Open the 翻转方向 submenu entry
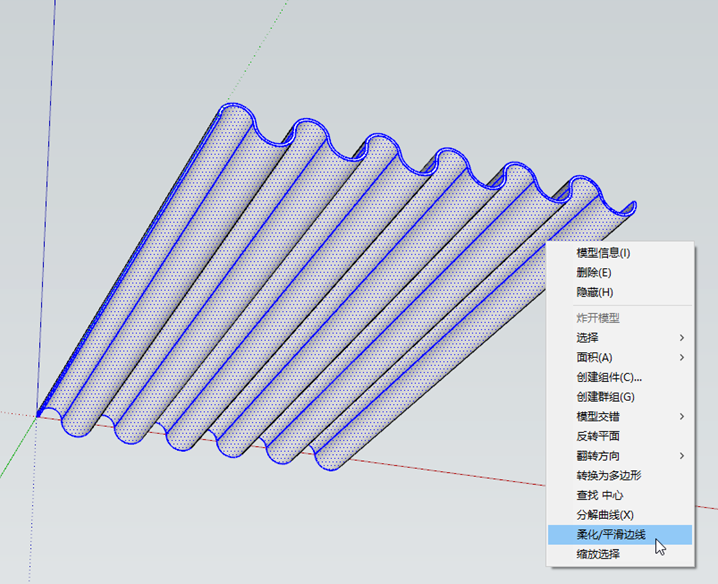718x584 pixels. [x=620, y=456]
